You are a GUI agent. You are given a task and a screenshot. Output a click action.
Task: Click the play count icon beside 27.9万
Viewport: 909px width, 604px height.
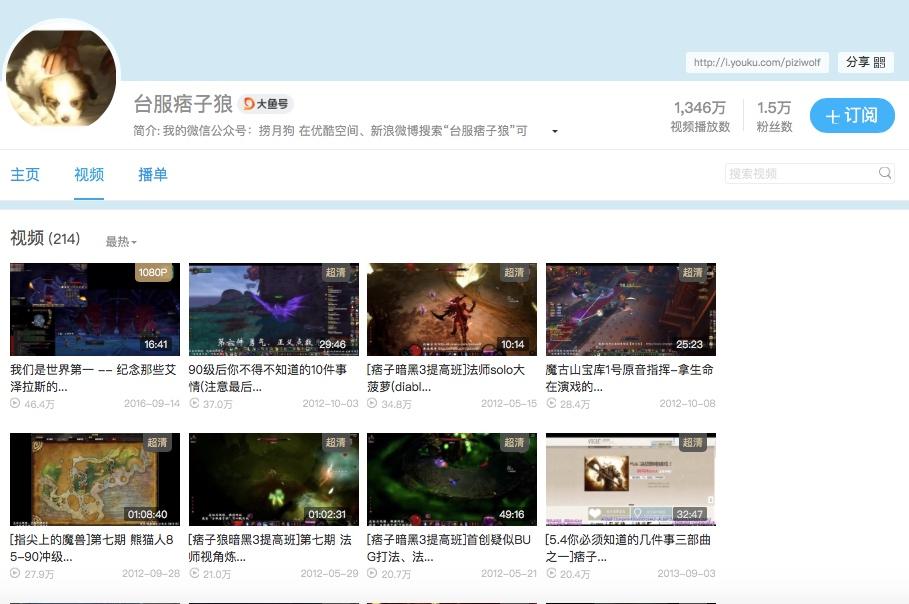point(15,573)
